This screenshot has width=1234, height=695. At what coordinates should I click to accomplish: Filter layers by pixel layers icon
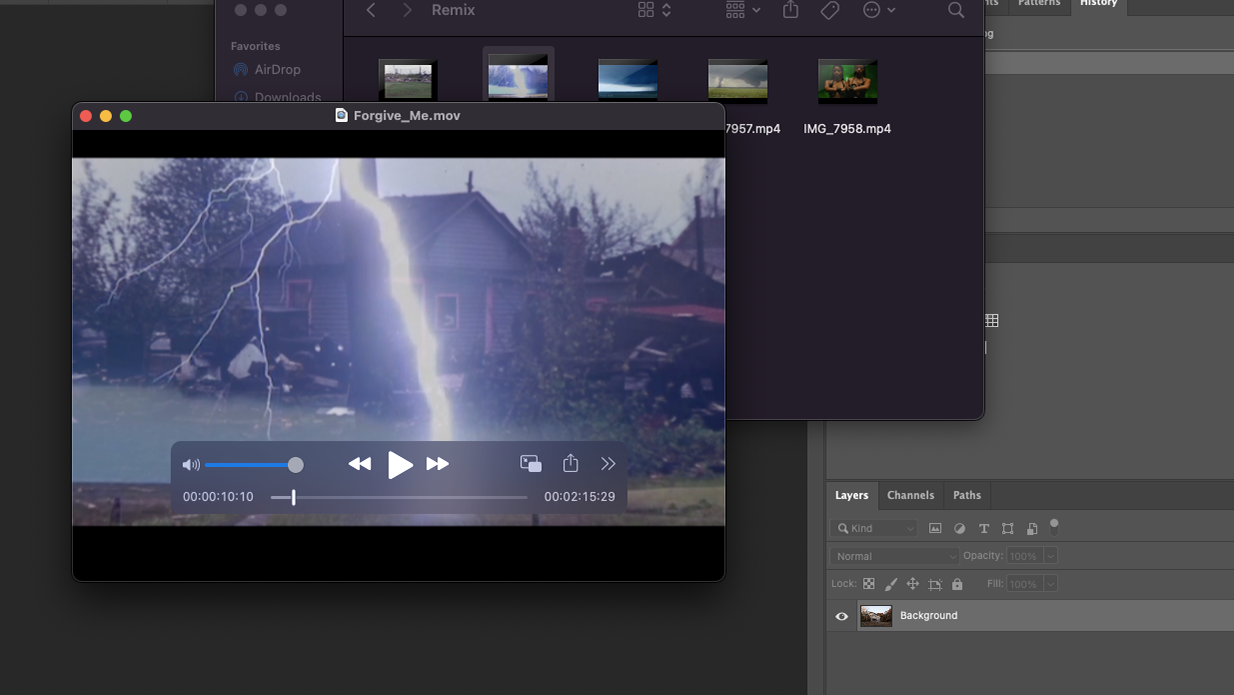tap(935, 528)
